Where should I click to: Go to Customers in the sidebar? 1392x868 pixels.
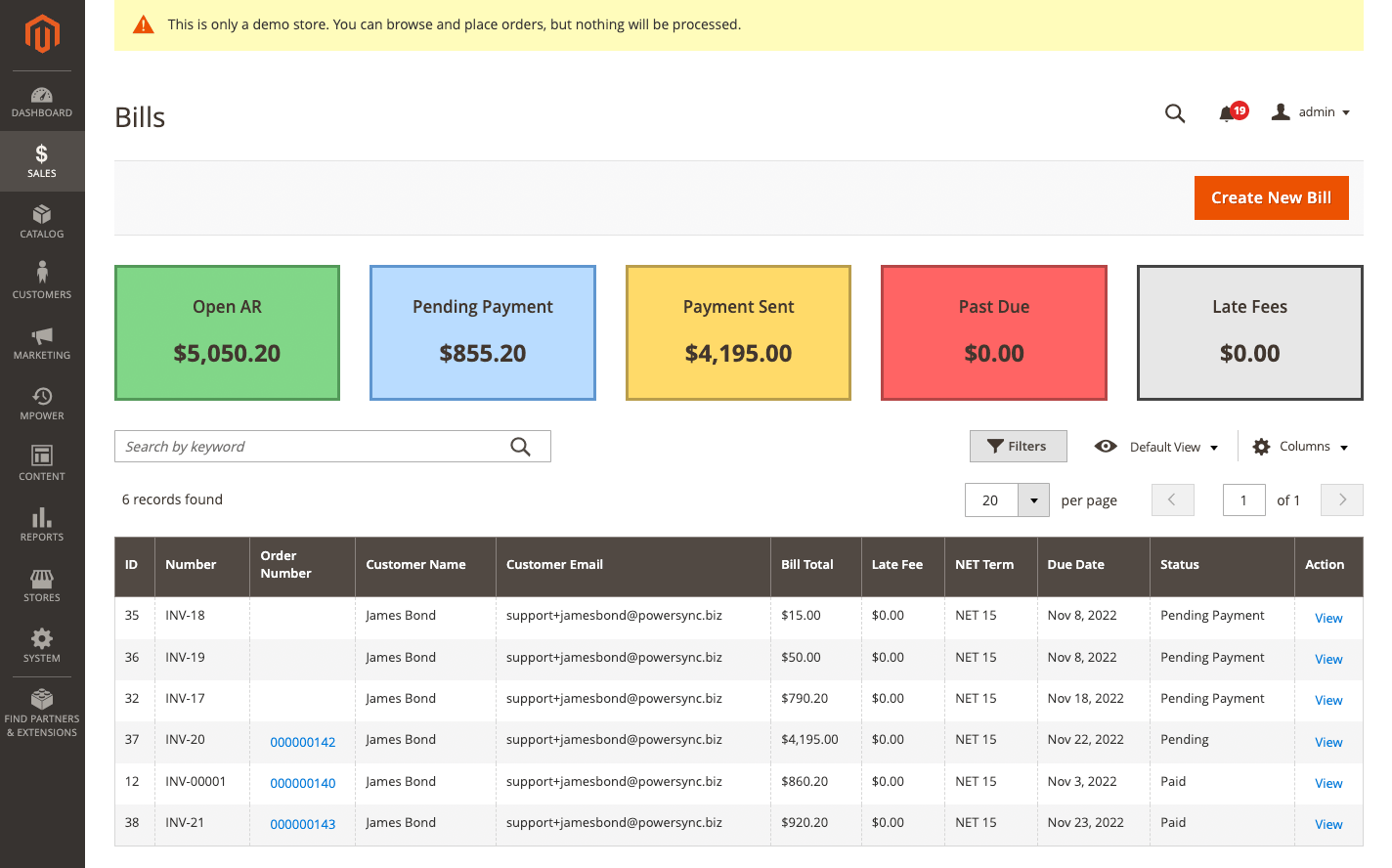coord(42,282)
